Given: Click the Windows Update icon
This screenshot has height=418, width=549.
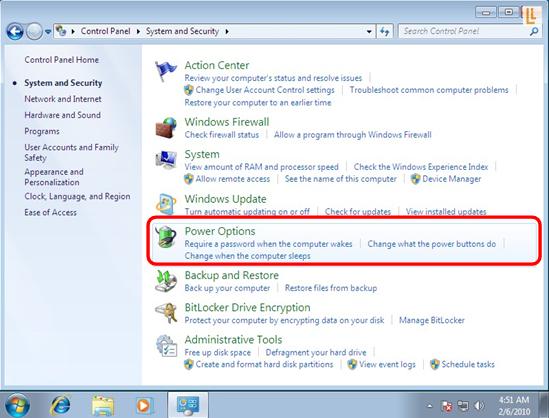Looking at the screenshot, I should pos(166,203).
